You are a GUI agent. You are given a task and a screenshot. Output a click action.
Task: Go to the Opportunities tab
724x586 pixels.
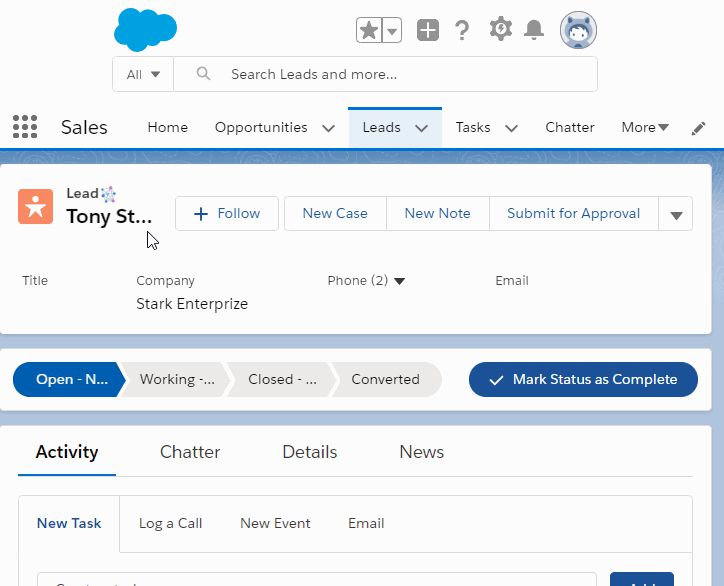point(261,127)
